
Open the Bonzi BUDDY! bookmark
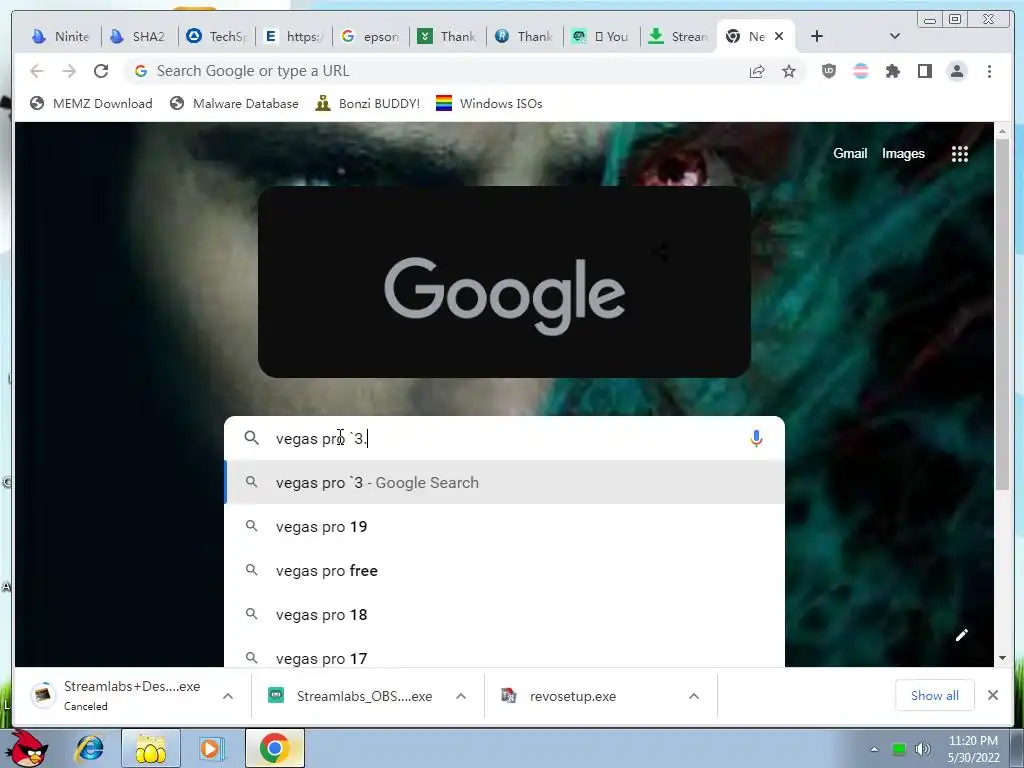(x=368, y=103)
